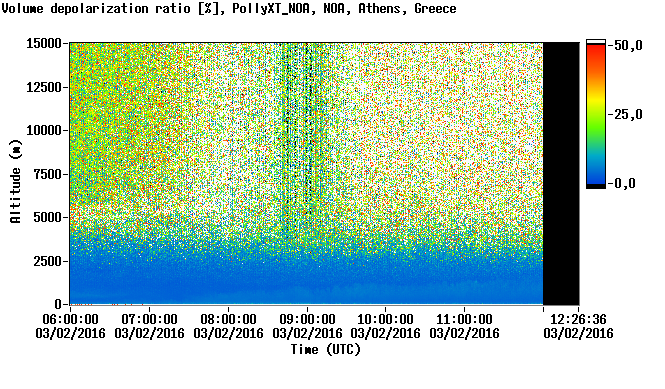Click the 25,0 colorbar label
The width and height of the screenshot is (665, 389).
pos(628,114)
